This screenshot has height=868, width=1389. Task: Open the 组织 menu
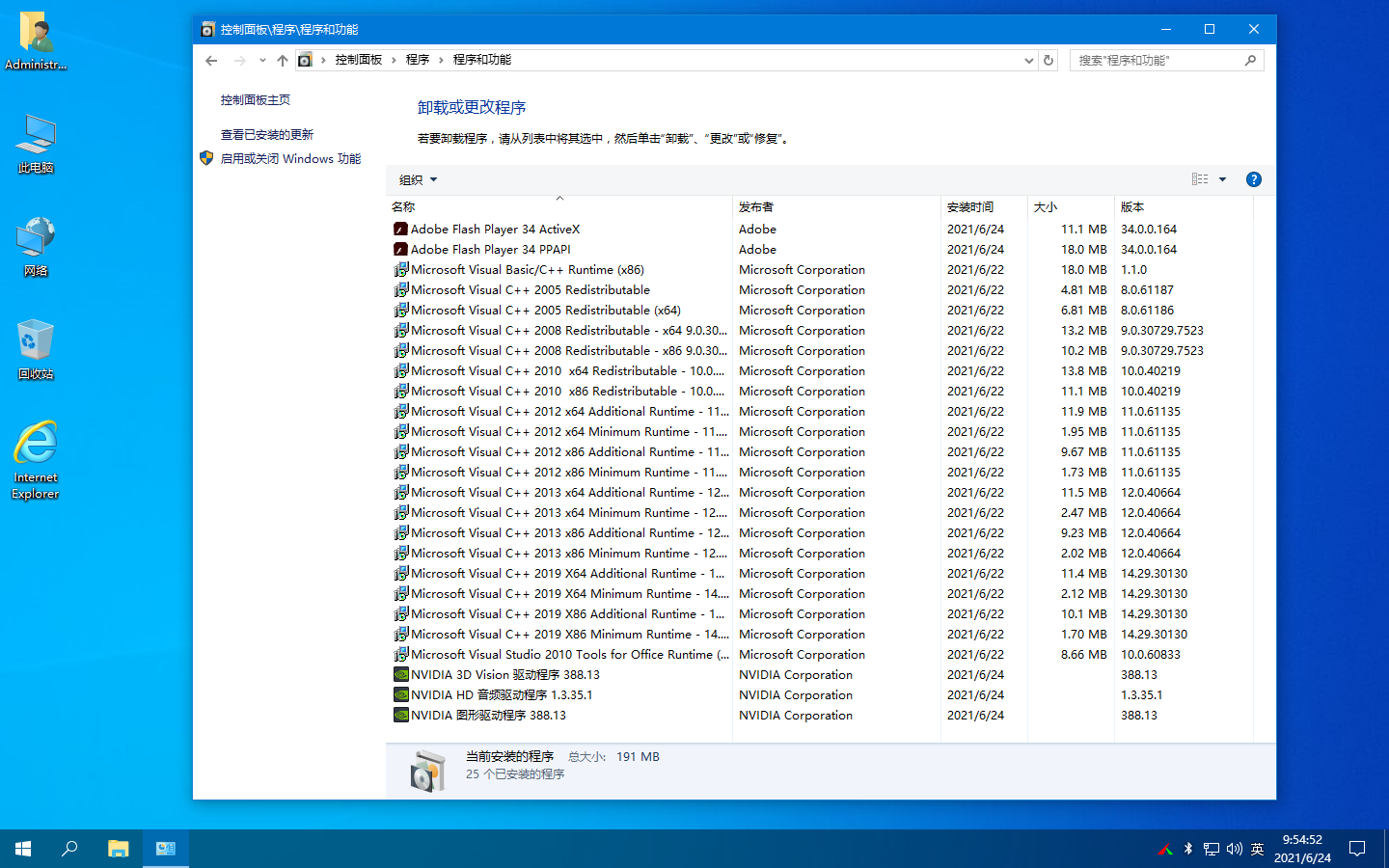(x=418, y=179)
